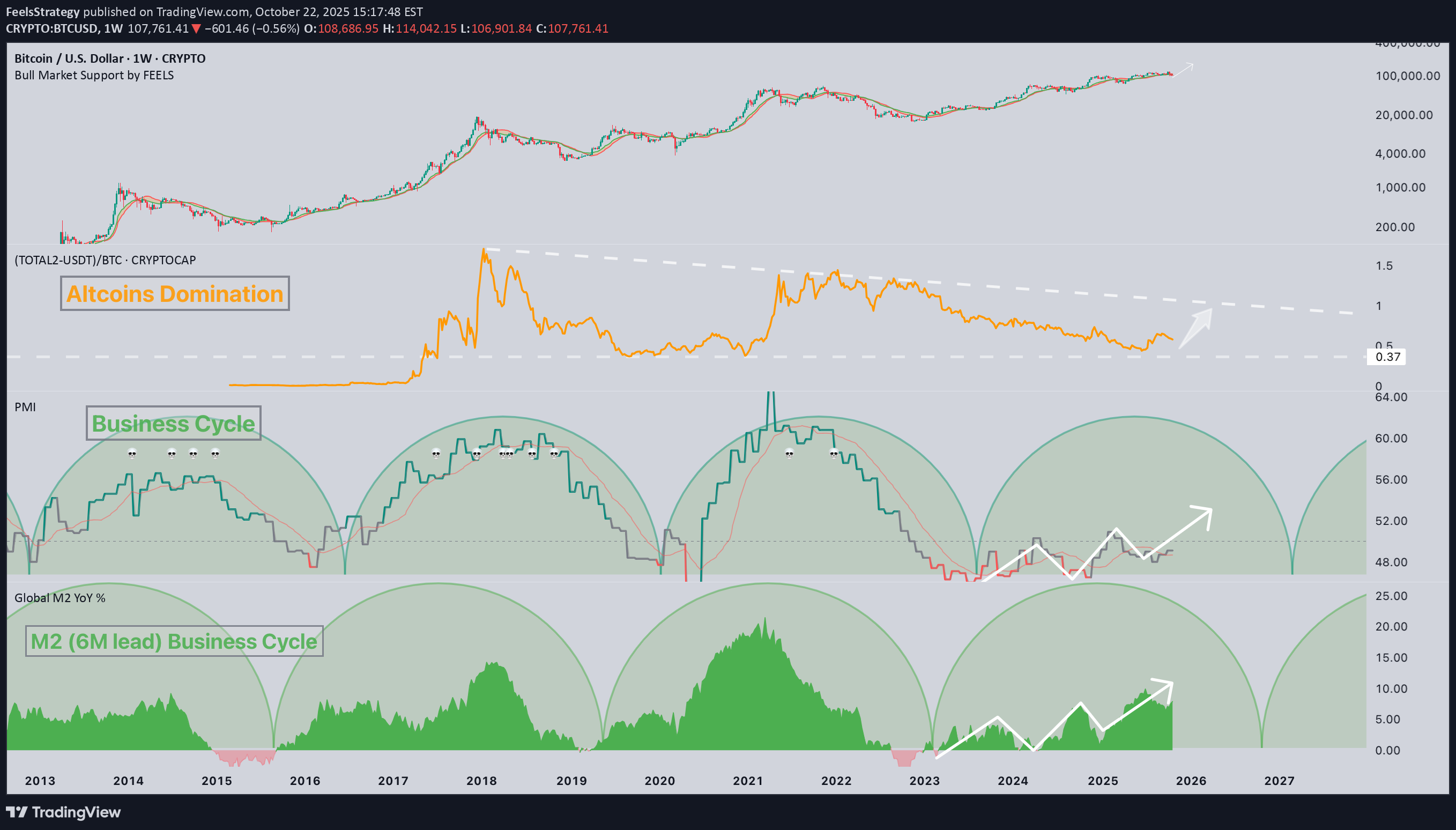Select the Altcoins Domination label box
This screenshot has height=830, width=1456.
click(x=174, y=294)
